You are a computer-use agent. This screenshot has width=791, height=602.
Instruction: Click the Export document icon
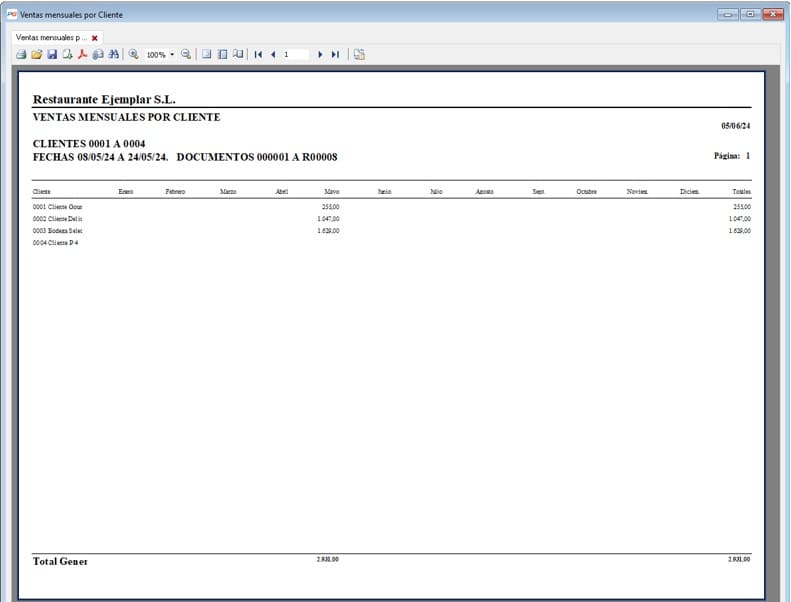pos(68,54)
